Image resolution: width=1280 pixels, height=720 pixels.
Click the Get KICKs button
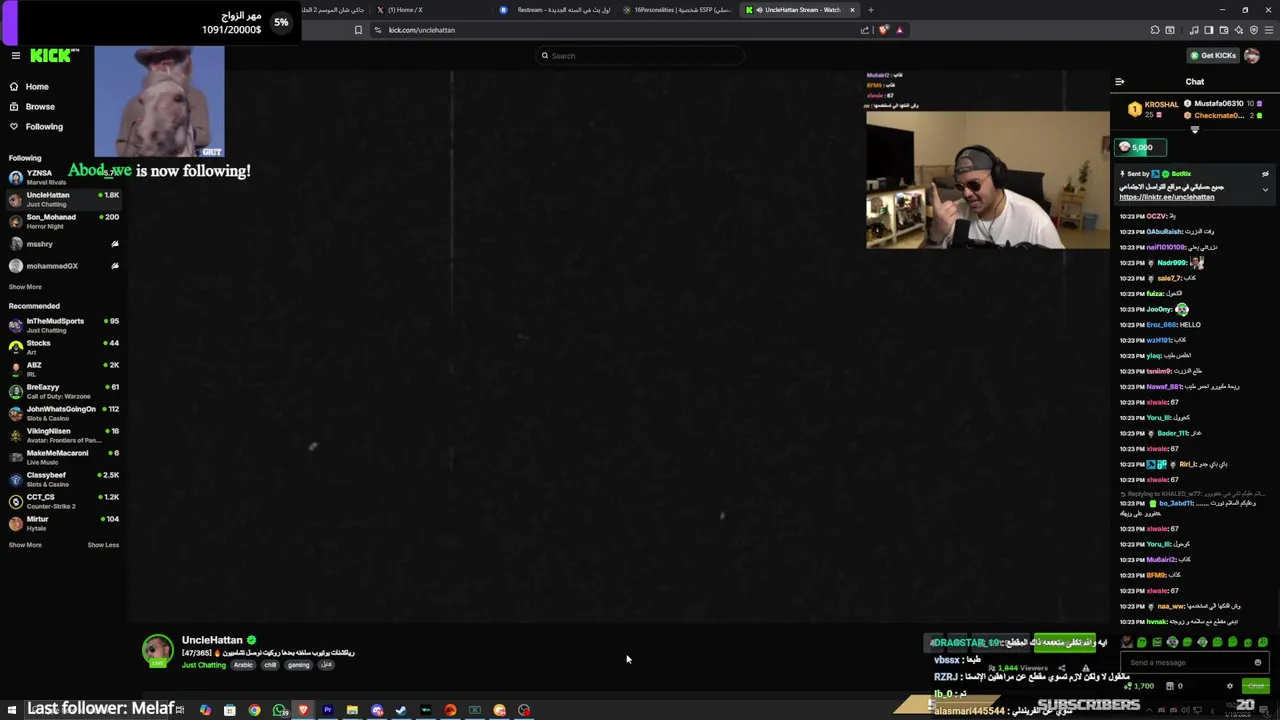(1213, 56)
